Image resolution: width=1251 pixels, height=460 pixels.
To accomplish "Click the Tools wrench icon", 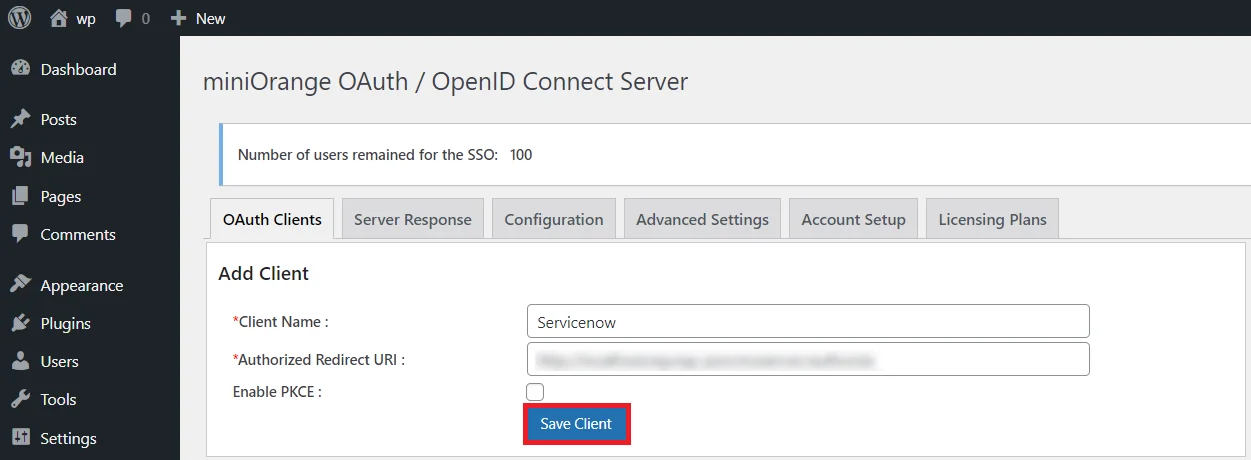I will pos(20,399).
